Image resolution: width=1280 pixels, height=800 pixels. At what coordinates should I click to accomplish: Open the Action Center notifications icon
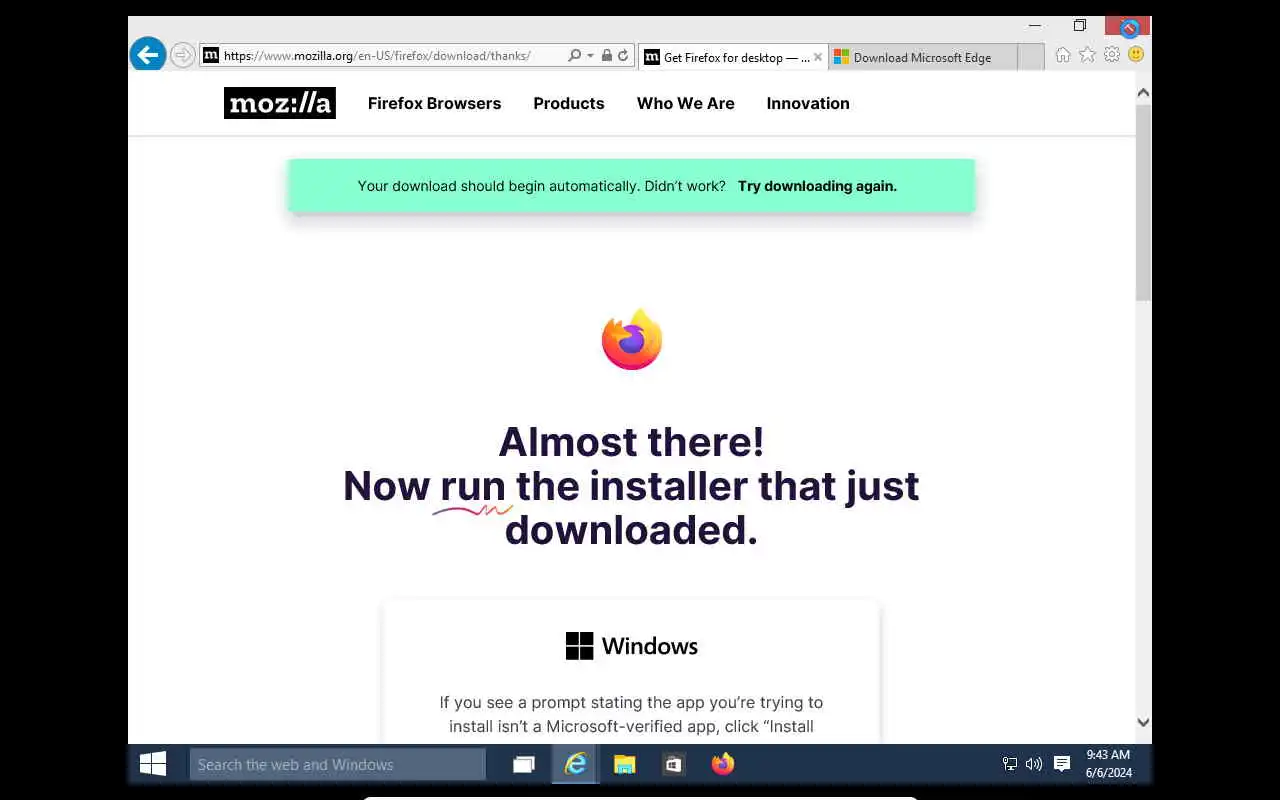(x=1062, y=765)
